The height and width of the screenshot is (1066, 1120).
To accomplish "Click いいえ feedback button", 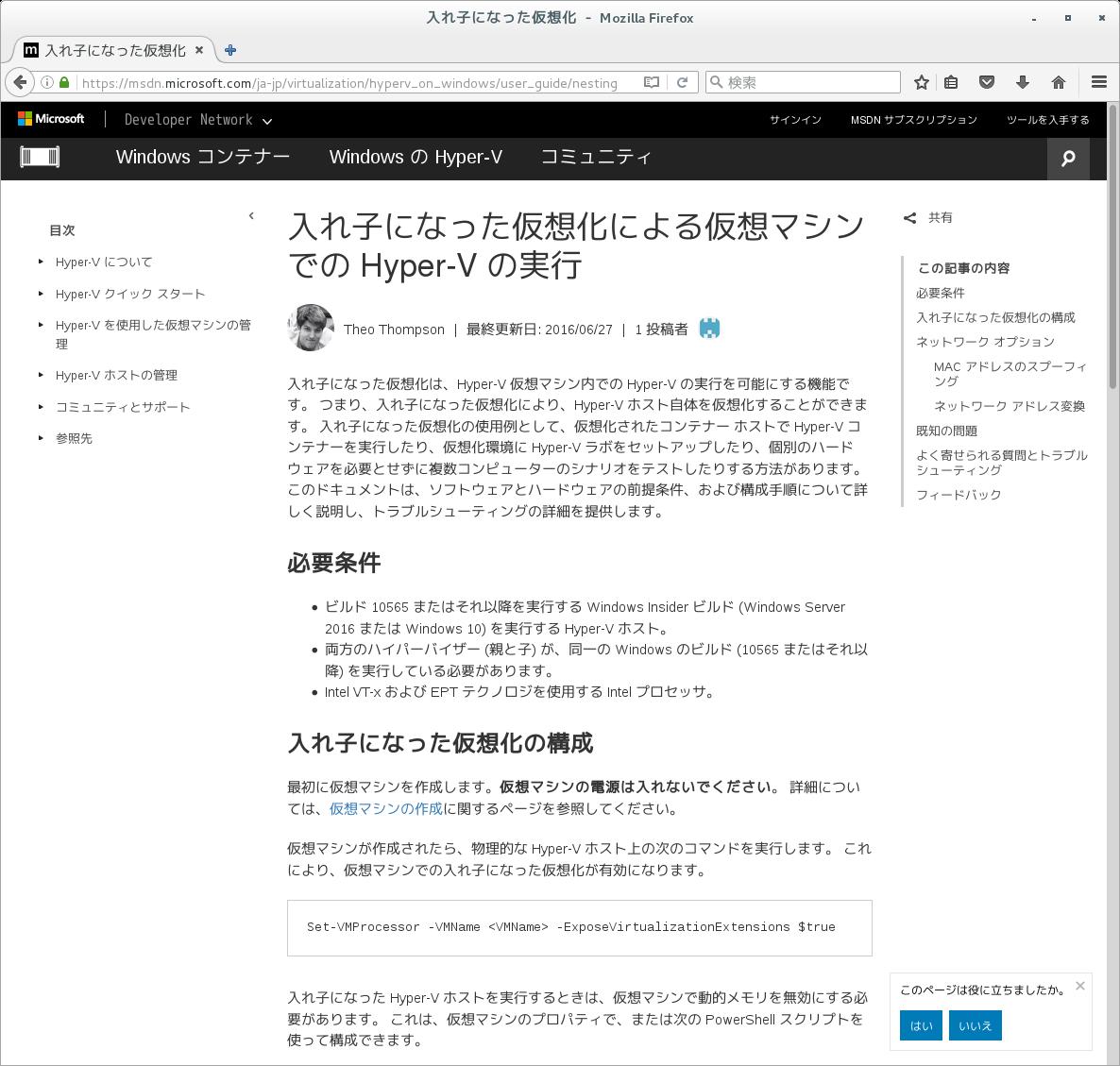I will point(975,1025).
